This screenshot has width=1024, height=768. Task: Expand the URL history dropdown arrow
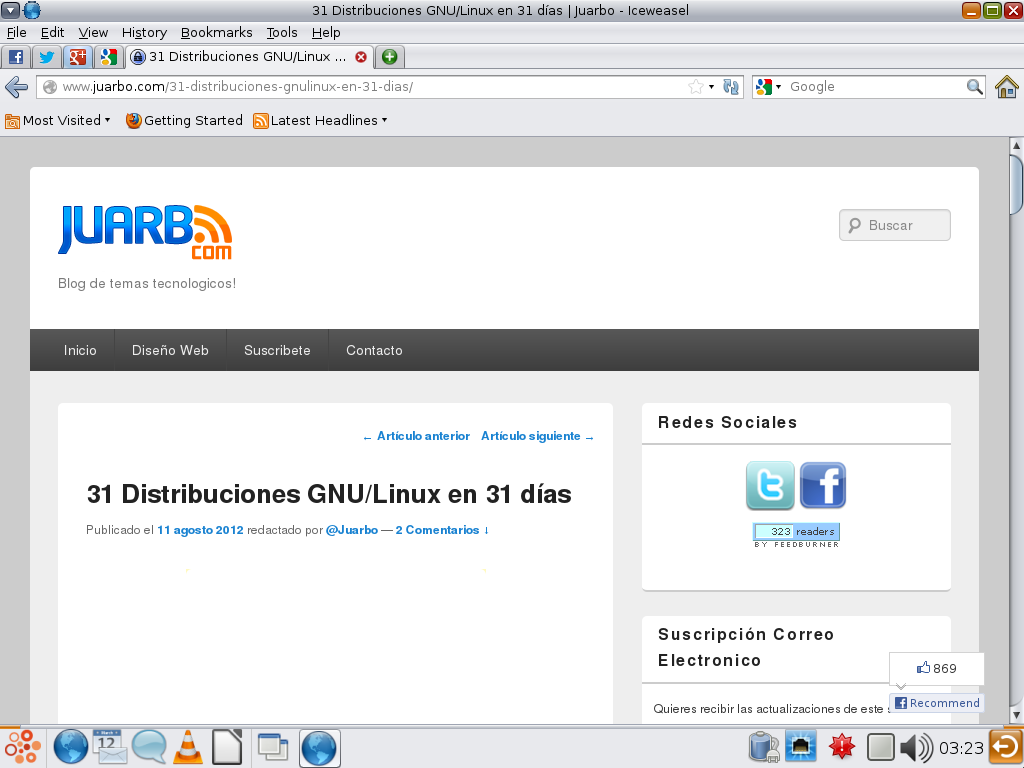point(711,86)
